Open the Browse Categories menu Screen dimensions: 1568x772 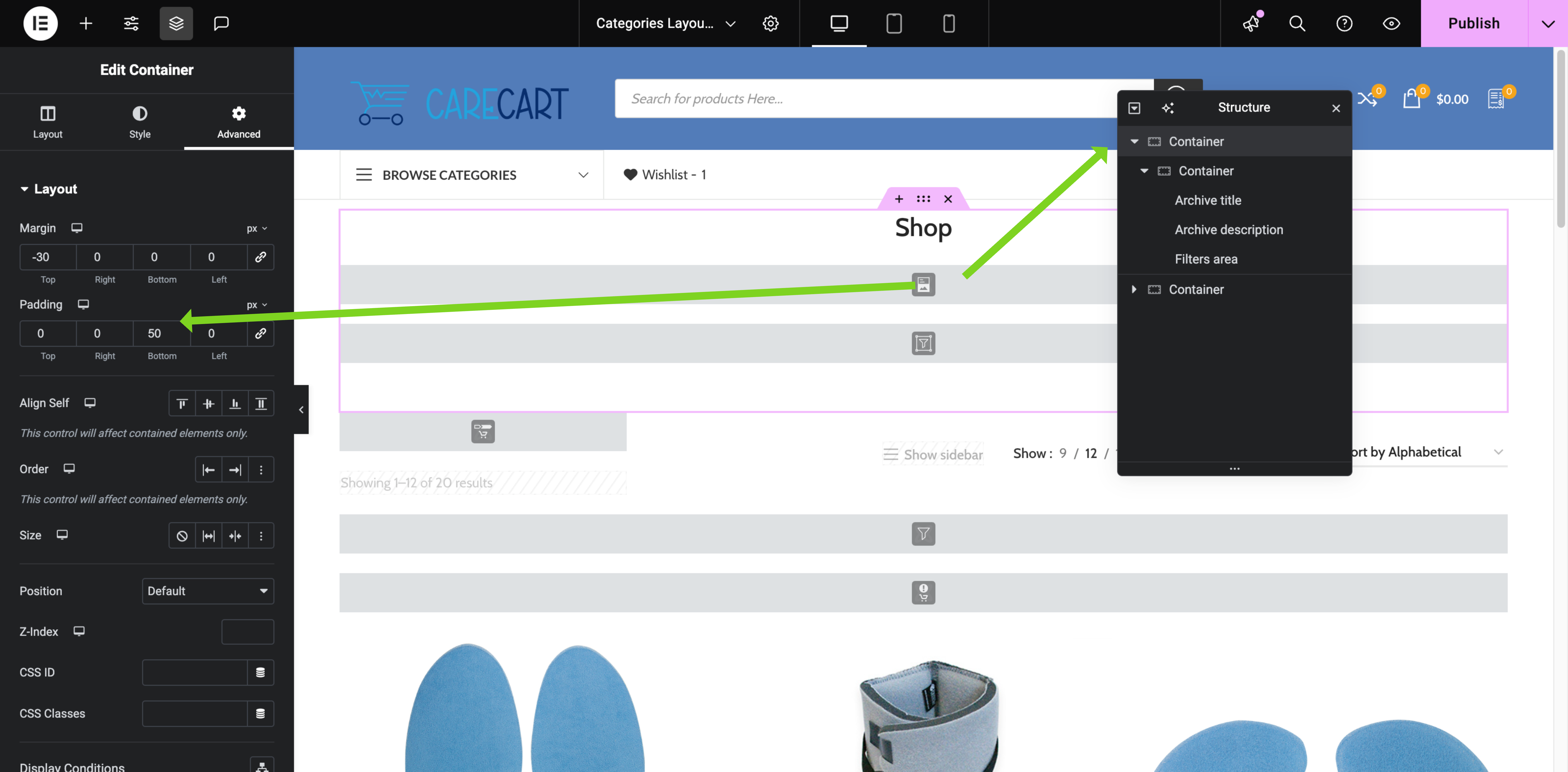(x=472, y=175)
